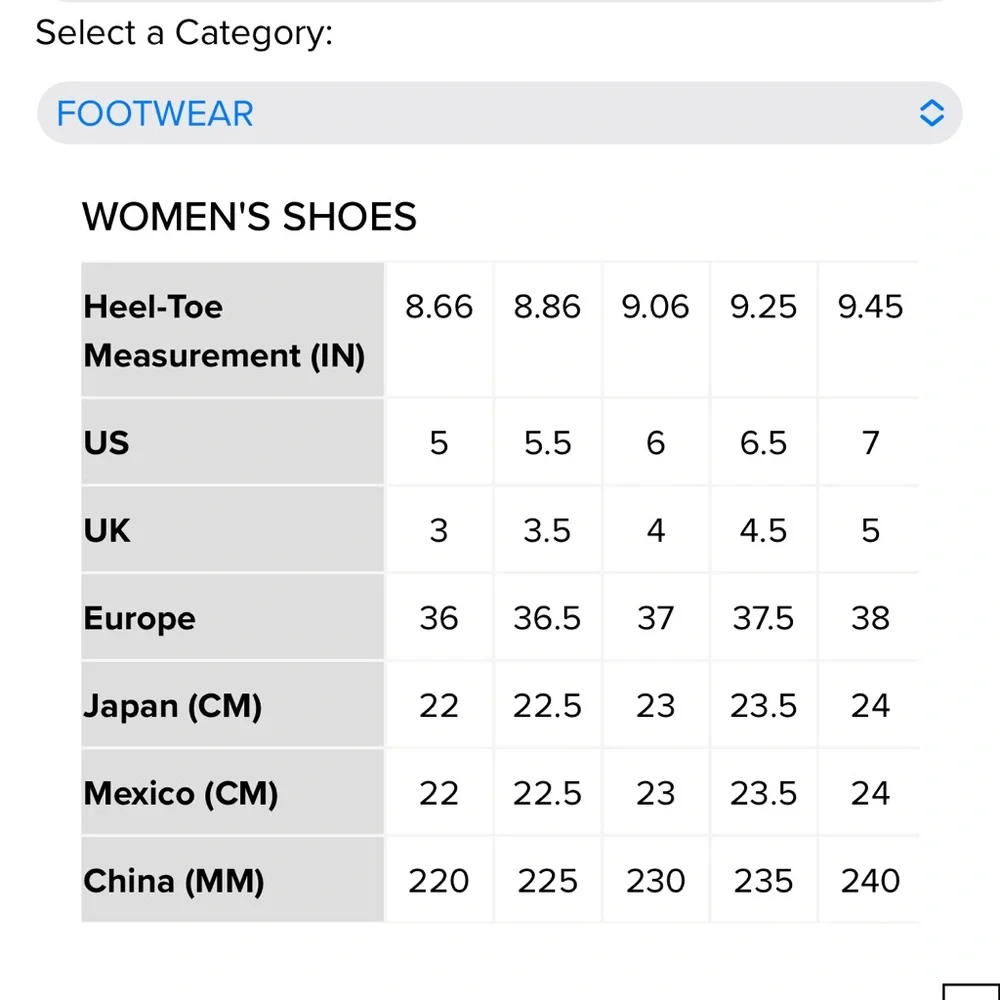Click the US size 6.5 cell

[763, 442]
